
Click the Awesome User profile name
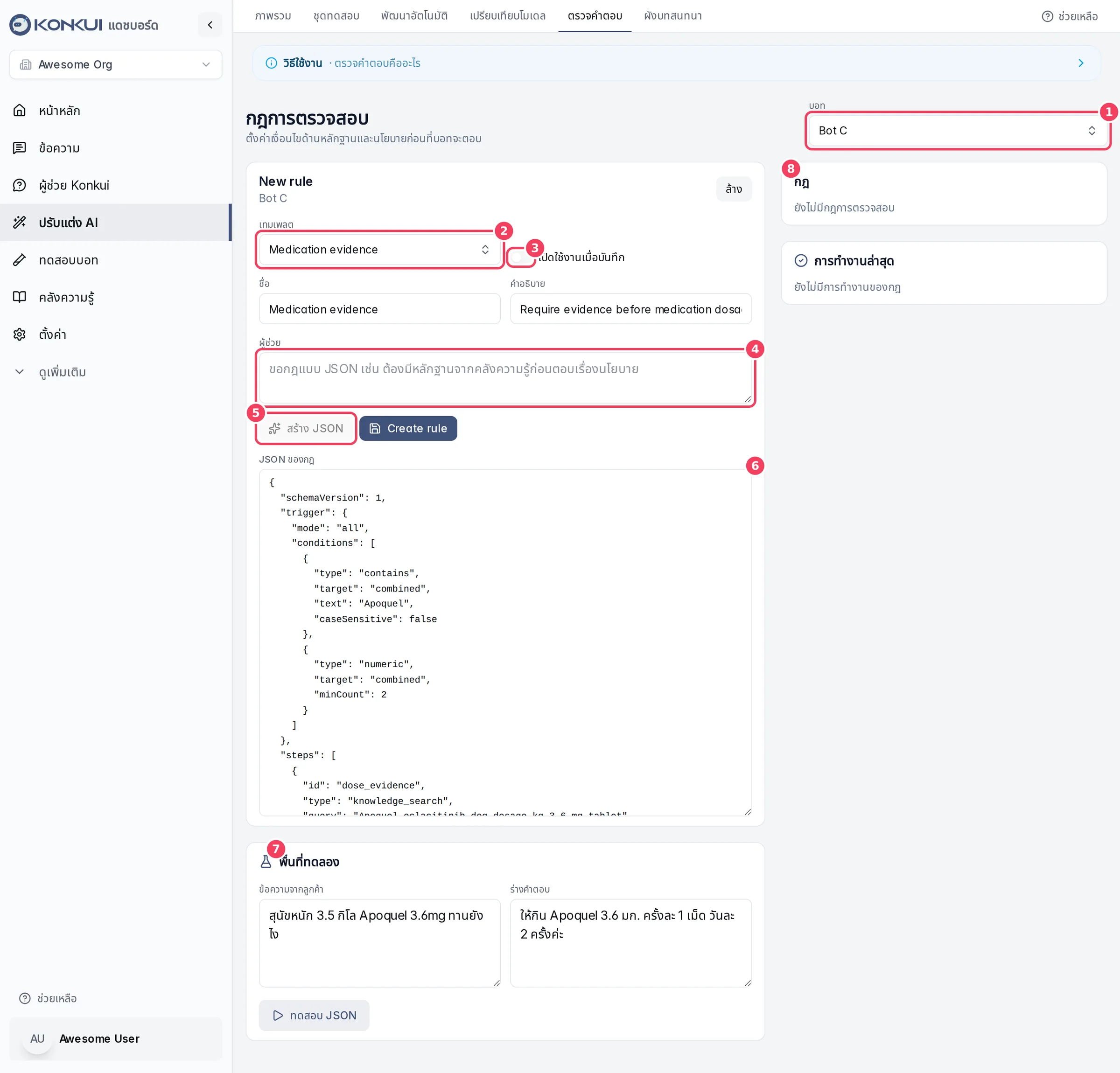[99, 1039]
